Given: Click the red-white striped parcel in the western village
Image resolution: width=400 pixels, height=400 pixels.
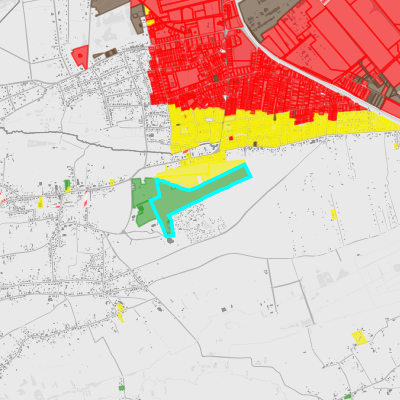Looking at the screenshot, I should 86,198.
